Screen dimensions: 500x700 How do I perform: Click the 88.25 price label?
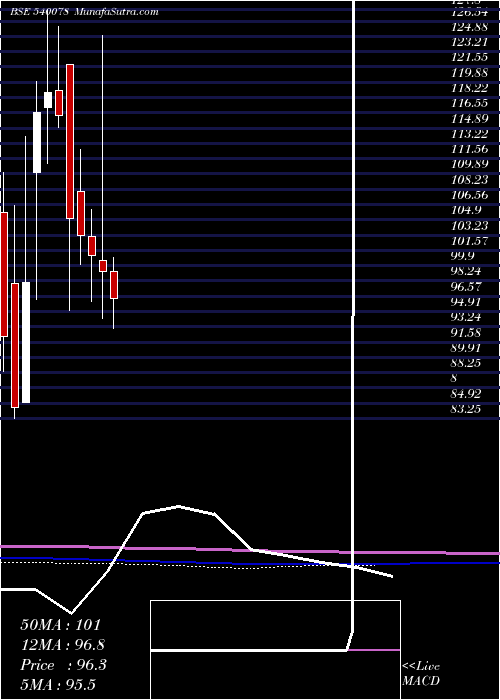pos(466,362)
